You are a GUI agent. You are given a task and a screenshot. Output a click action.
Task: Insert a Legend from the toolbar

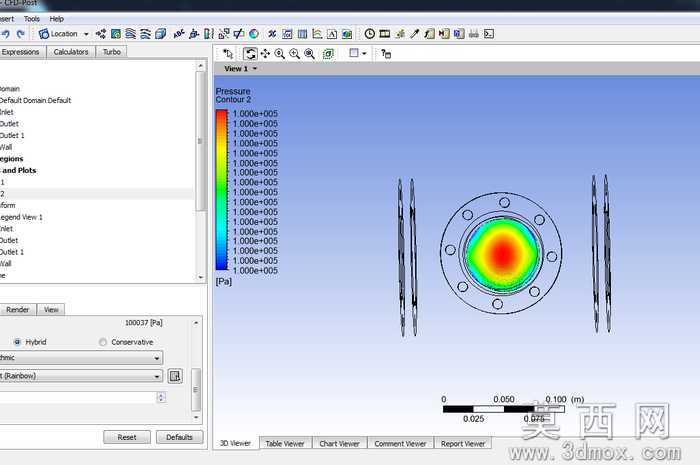(x=208, y=34)
